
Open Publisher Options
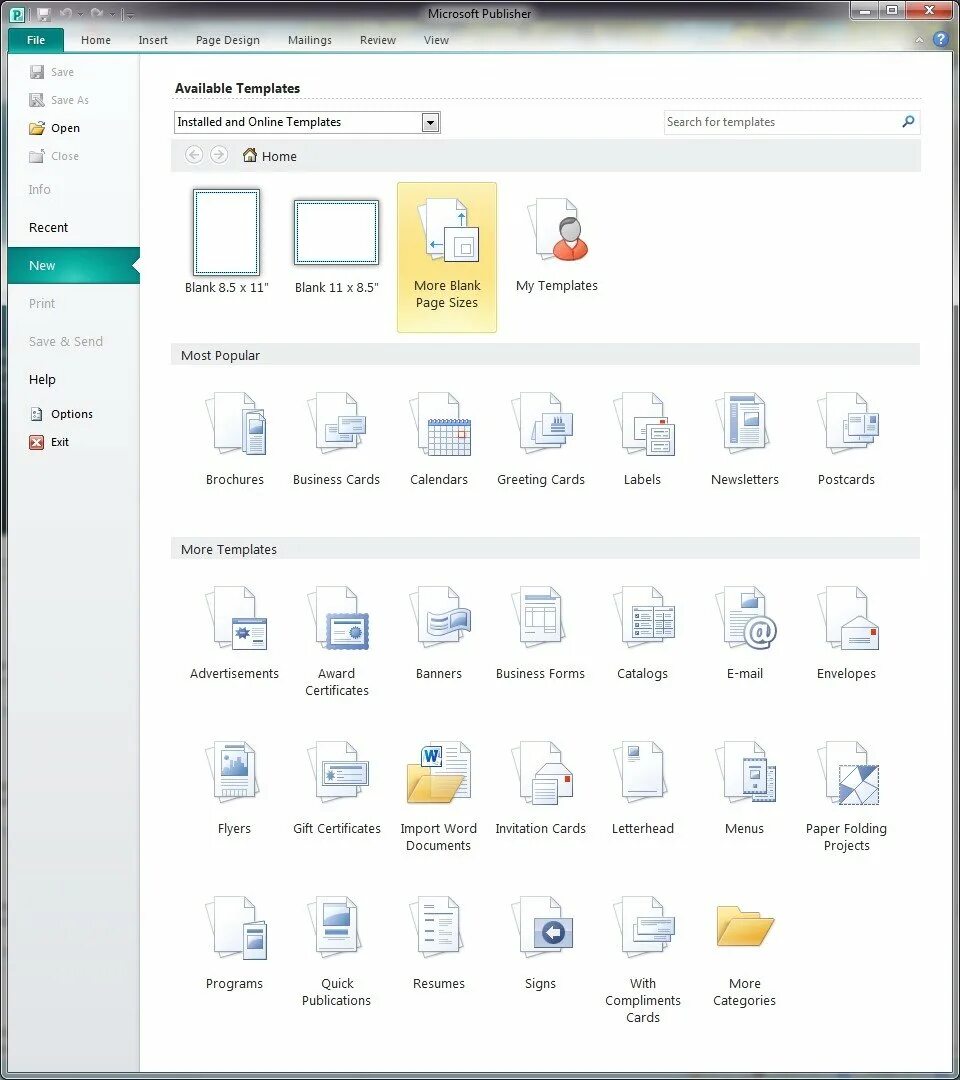[61, 414]
